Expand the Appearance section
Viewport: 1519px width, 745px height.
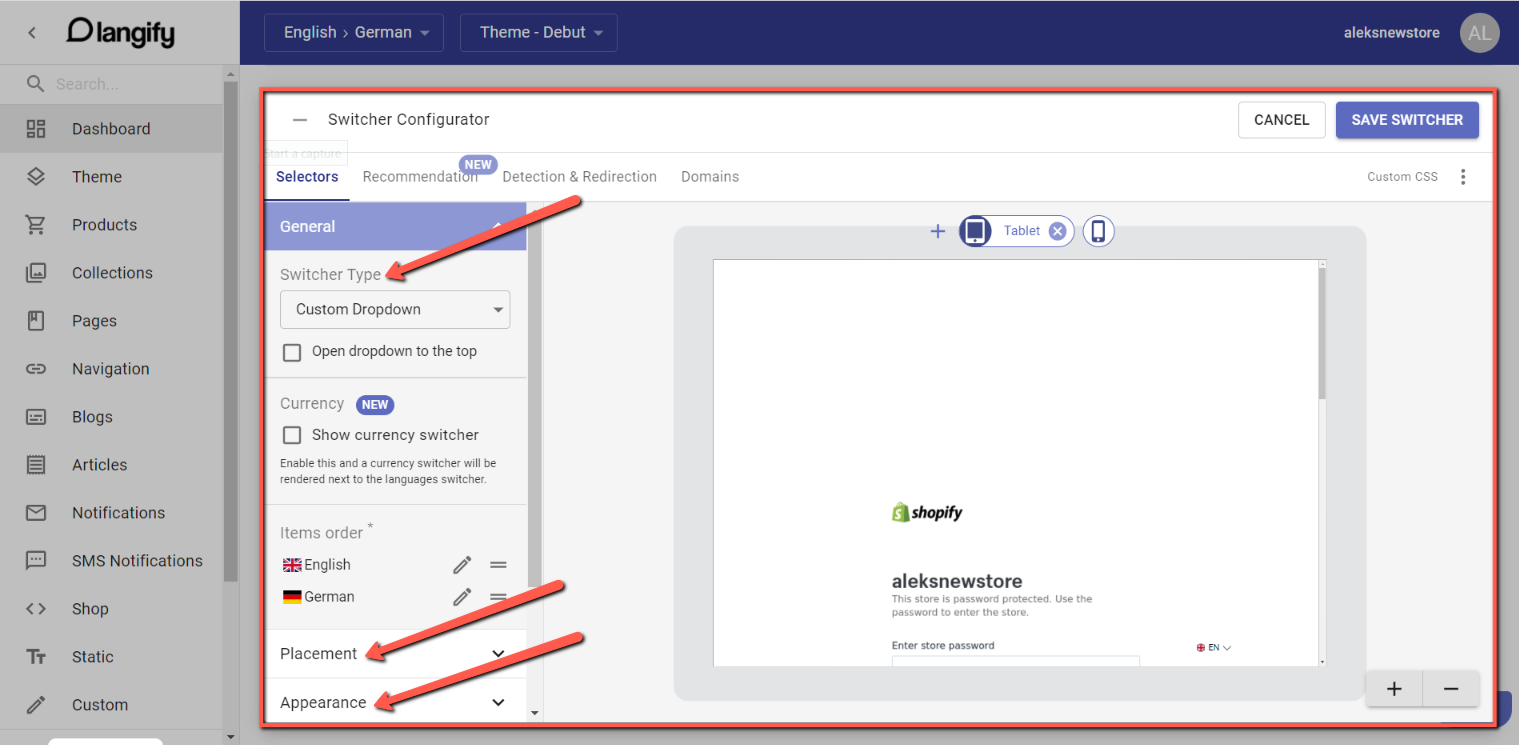coord(396,703)
